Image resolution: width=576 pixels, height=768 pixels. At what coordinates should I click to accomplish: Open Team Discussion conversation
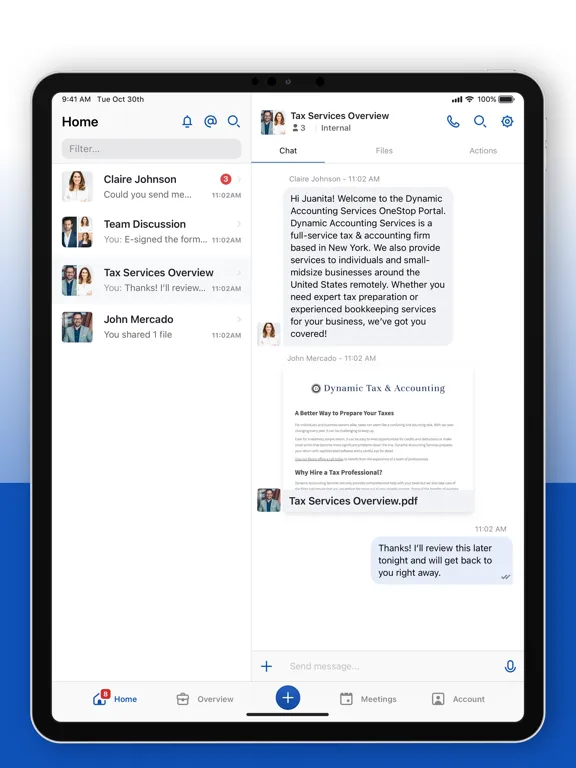tap(151, 232)
